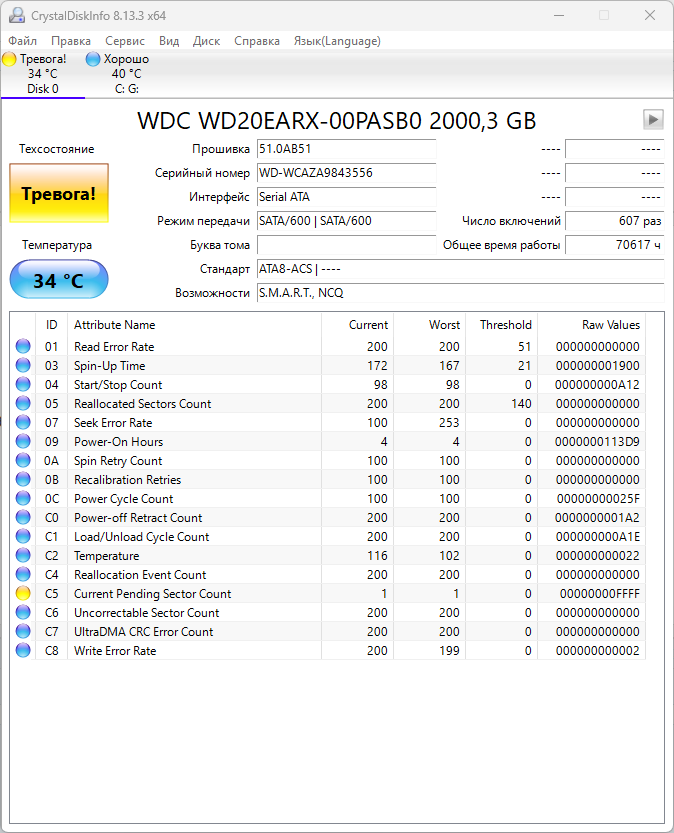Click the firmware field 51.0AB51
This screenshot has height=833, width=674.
pyautogui.click(x=346, y=149)
